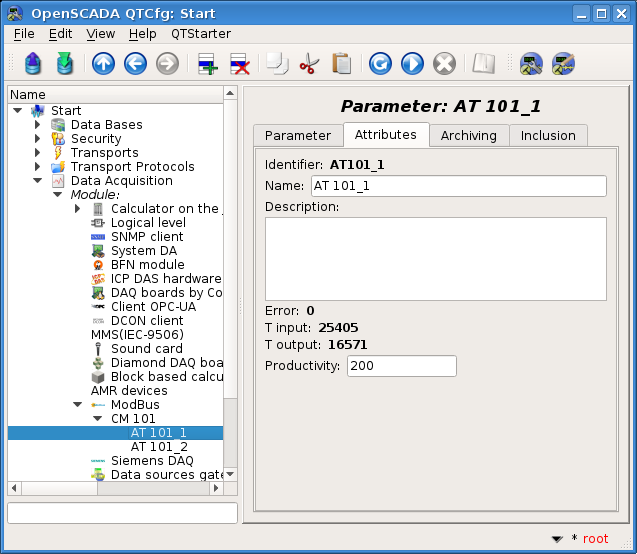
Task: Open the Help menu
Action: pos(143,34)
